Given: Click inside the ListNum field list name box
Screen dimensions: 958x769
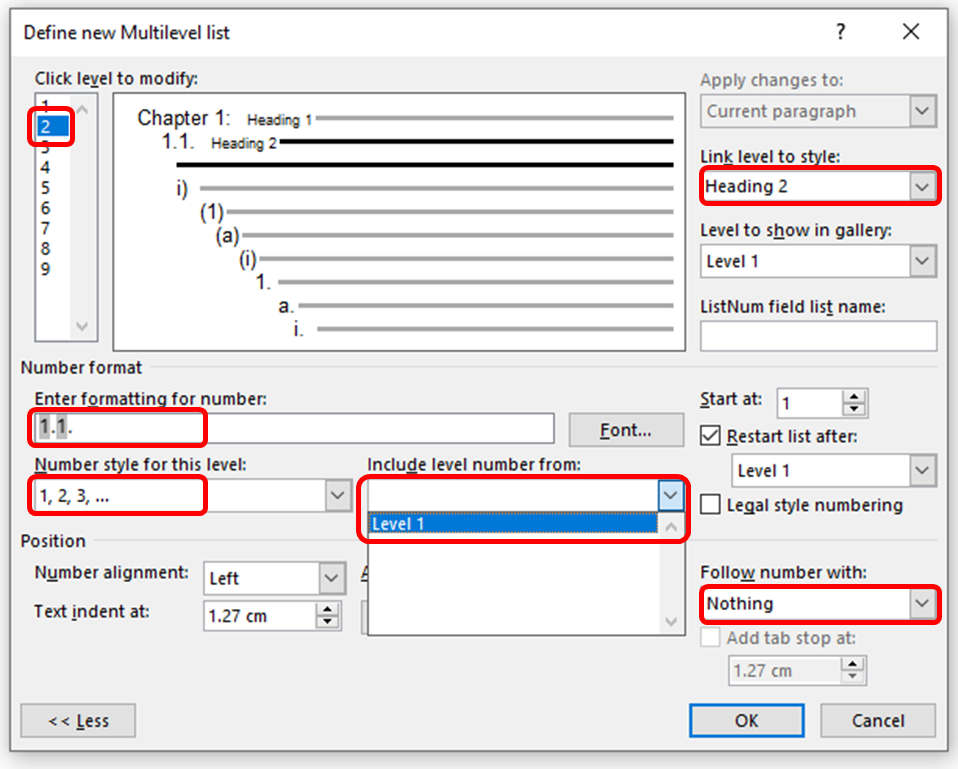Looking at the screenshot, I should [818, 335].
